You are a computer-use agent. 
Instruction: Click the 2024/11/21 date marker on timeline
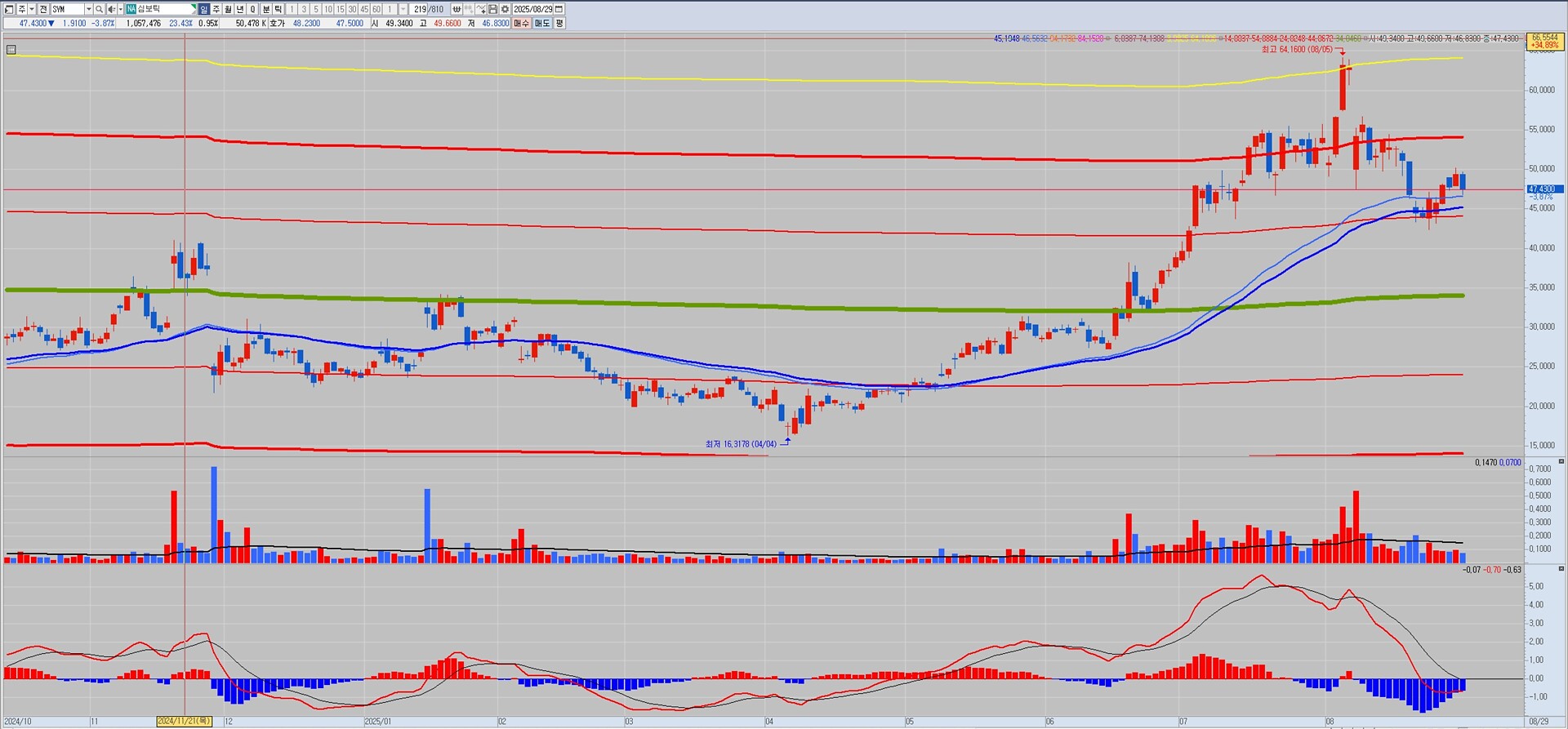pos(185,722)
